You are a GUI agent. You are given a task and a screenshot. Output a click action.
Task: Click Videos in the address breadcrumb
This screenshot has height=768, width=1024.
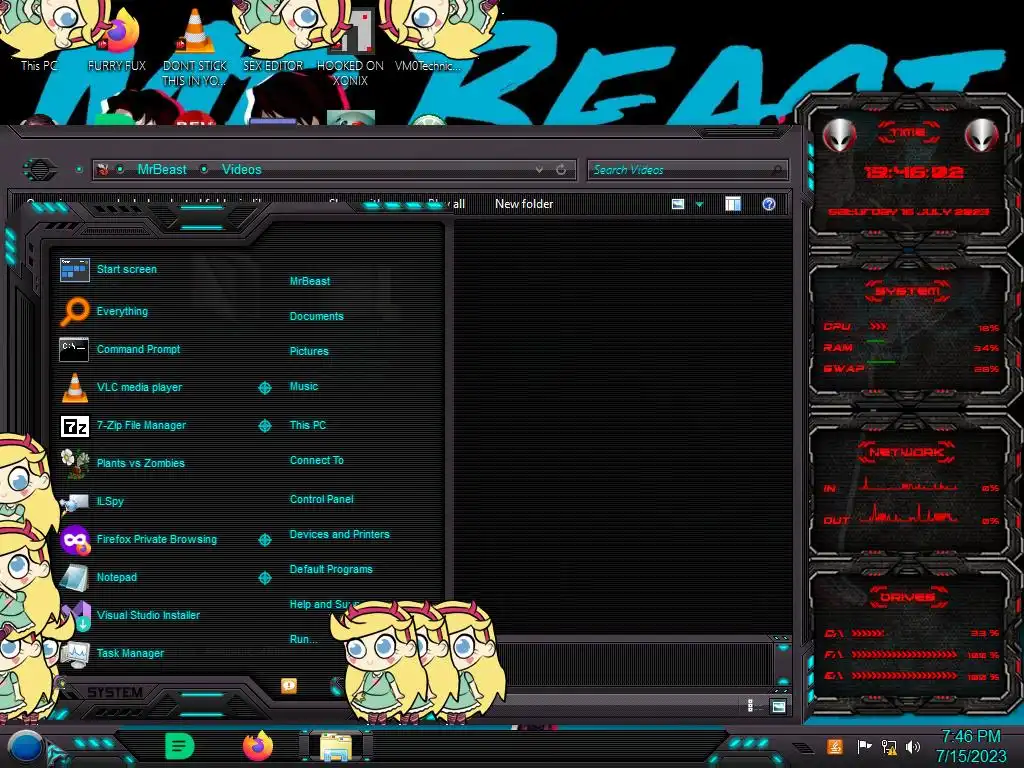242,170
